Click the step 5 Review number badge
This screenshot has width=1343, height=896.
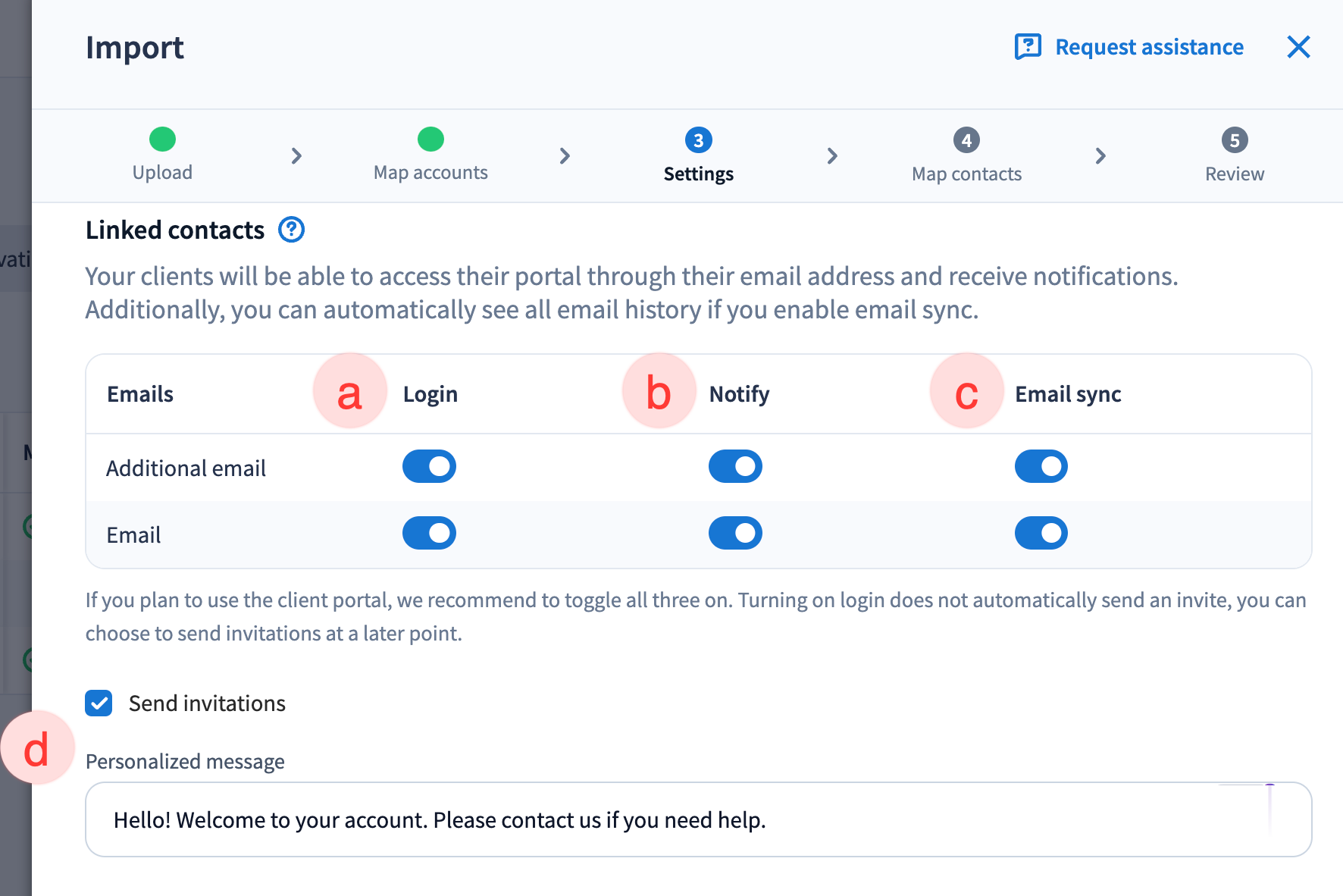(x=1234, y=140)
